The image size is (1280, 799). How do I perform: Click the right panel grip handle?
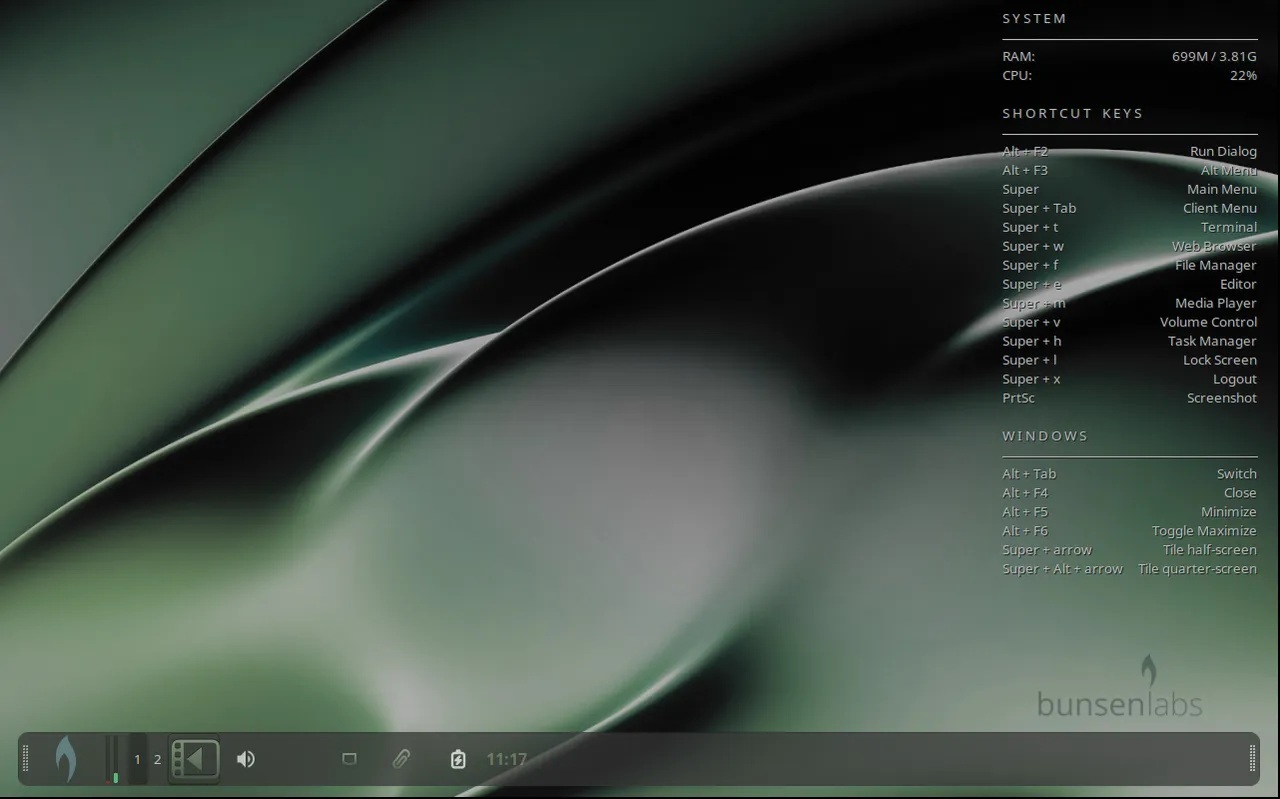(x=1252, y=759)
